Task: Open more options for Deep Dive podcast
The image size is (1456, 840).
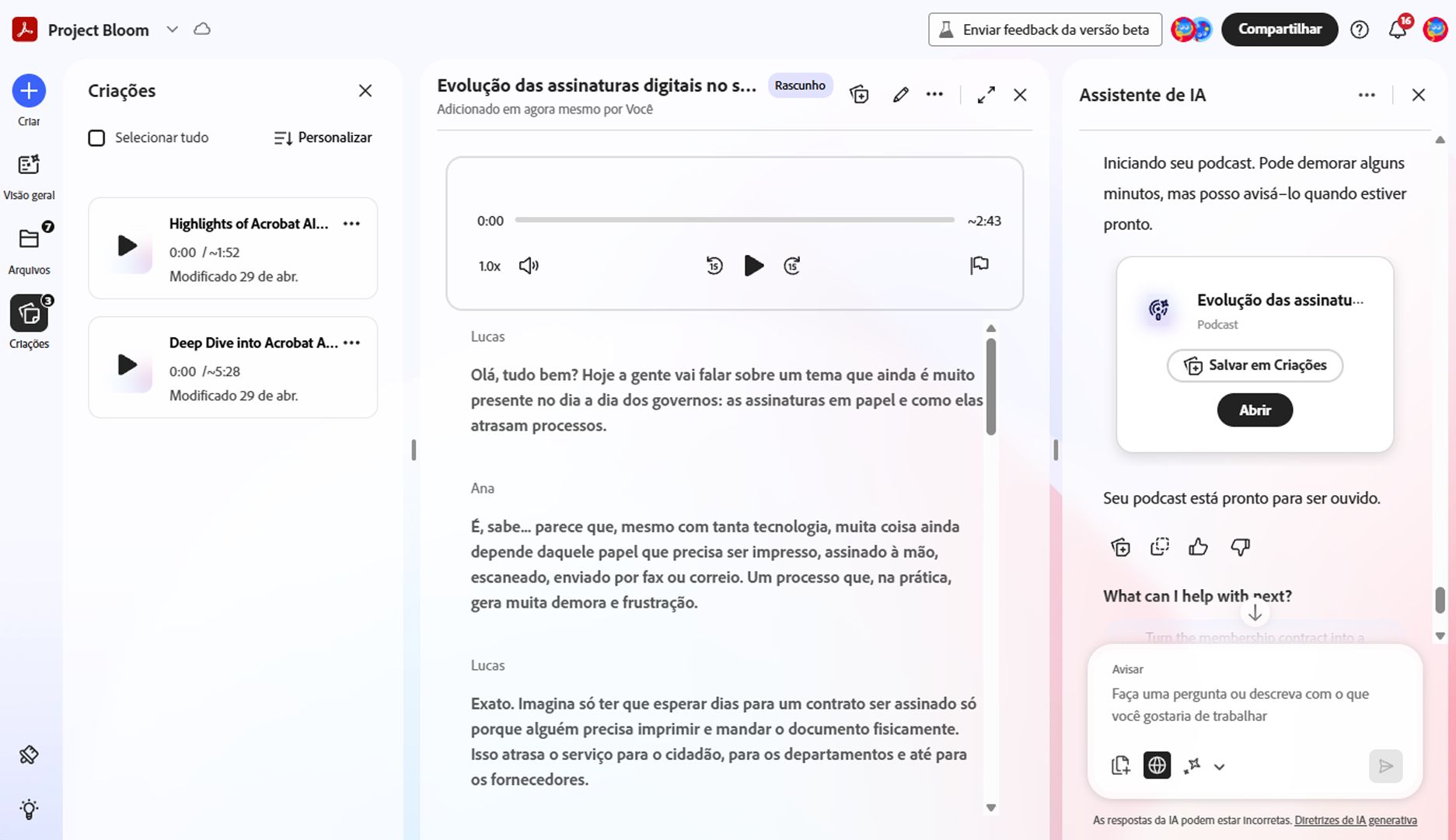Action: (351, 343)
